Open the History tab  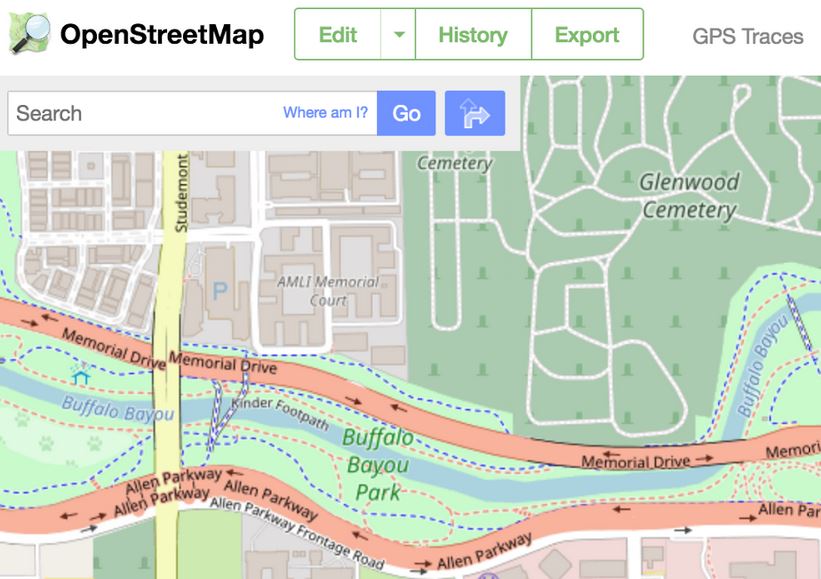pos(472,35)
